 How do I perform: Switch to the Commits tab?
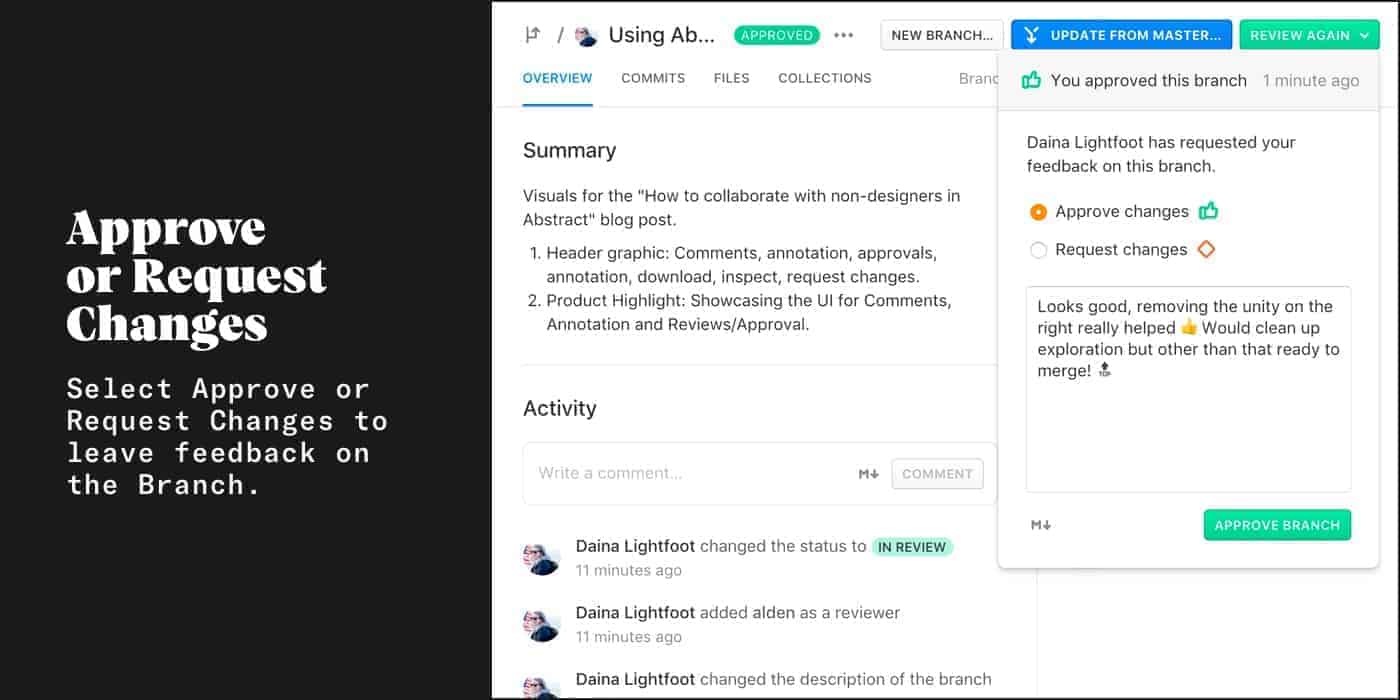(x=653, y=78)
